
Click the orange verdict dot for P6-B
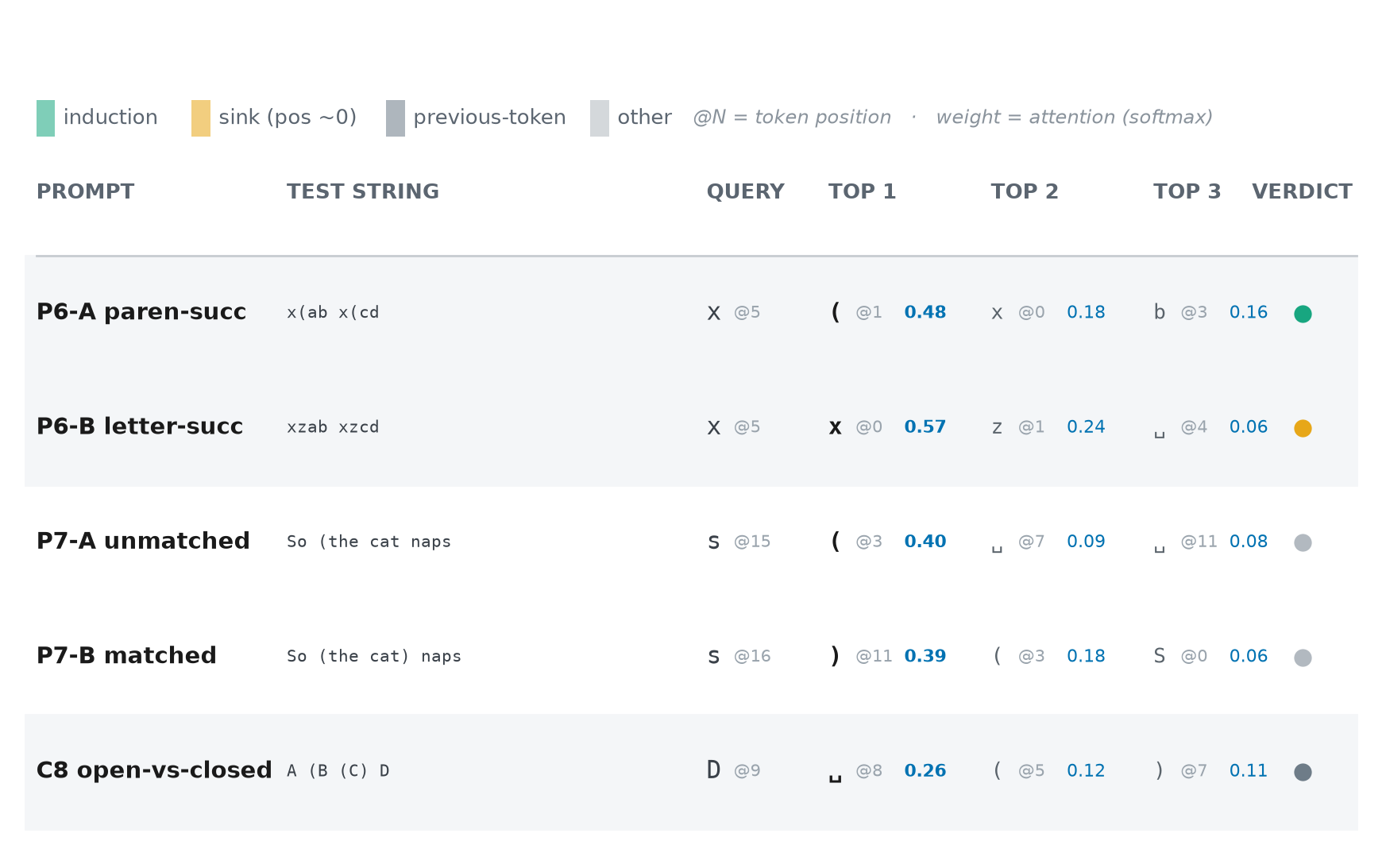1303,428
